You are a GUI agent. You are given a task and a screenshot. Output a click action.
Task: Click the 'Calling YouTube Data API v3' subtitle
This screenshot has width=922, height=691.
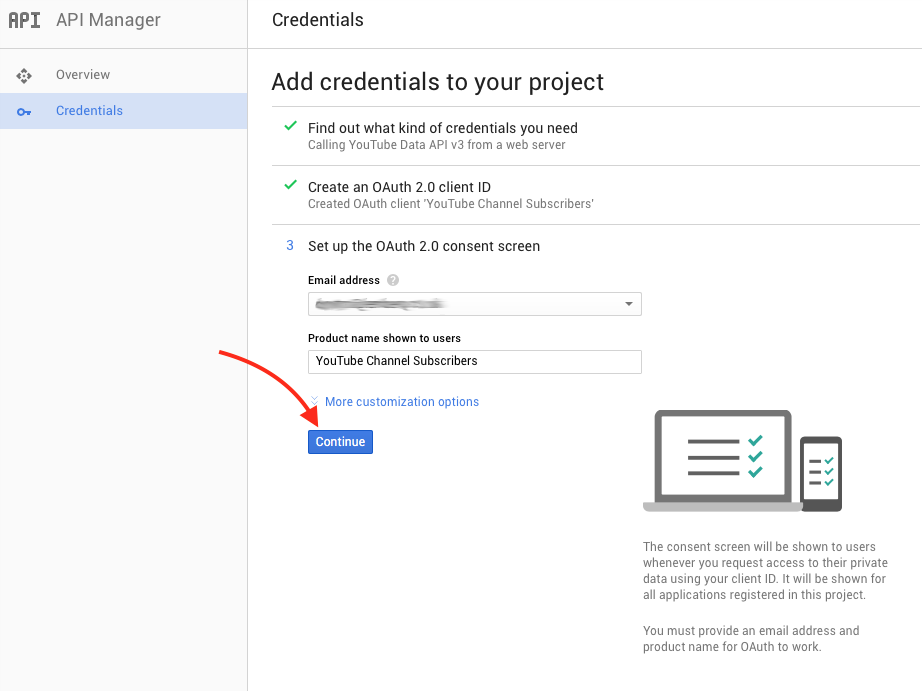436,145
